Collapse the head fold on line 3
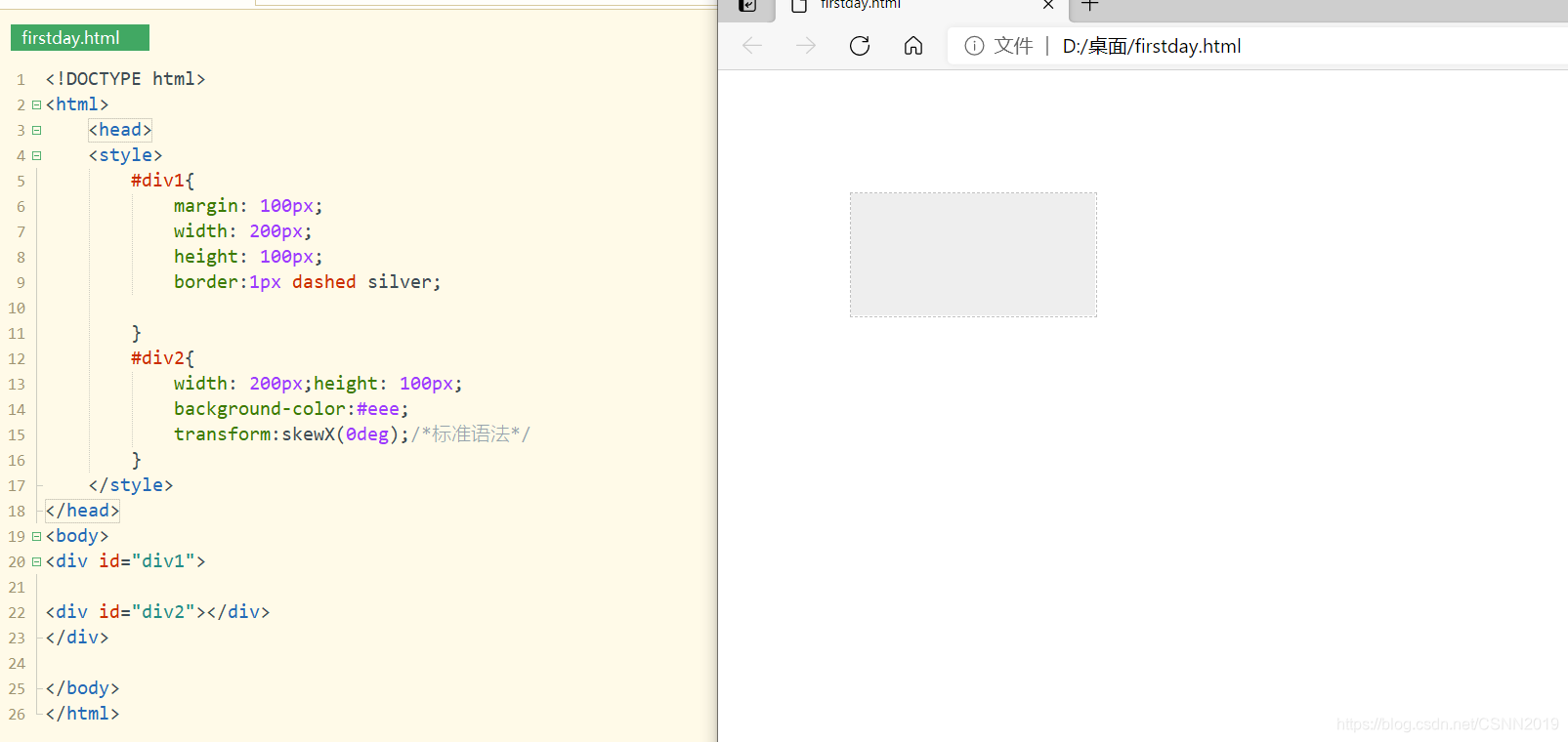 tap(36, 130)
